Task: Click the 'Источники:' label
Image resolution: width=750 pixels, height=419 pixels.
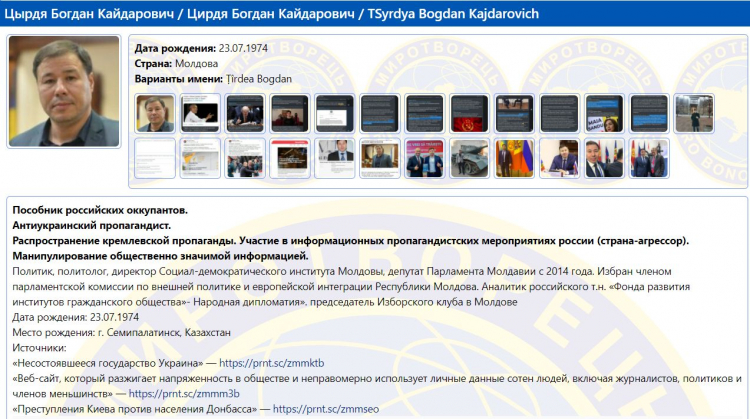Action: tap(39, 348)
